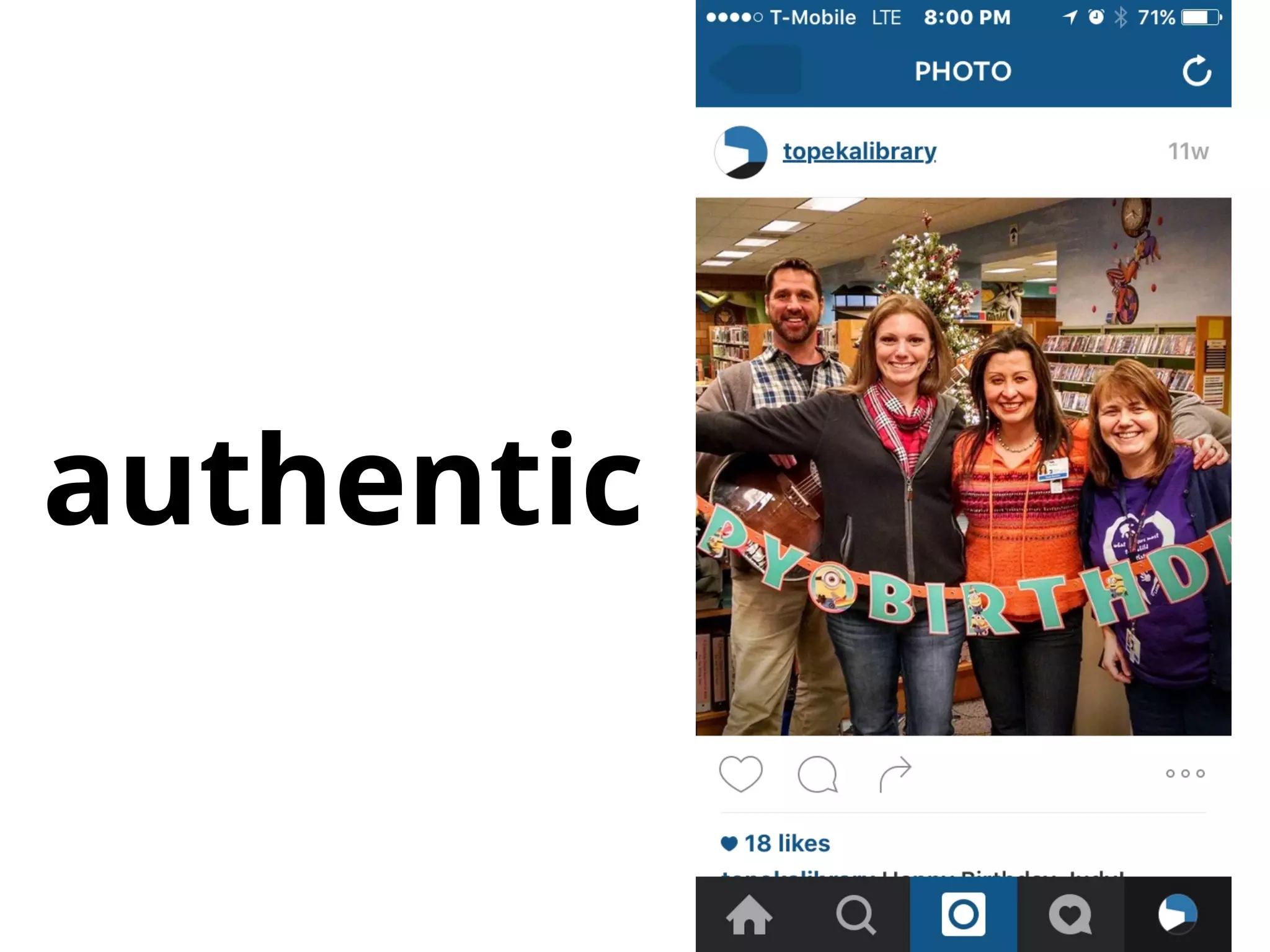Tap the PHOTO header title

click(x=963, y=71)
